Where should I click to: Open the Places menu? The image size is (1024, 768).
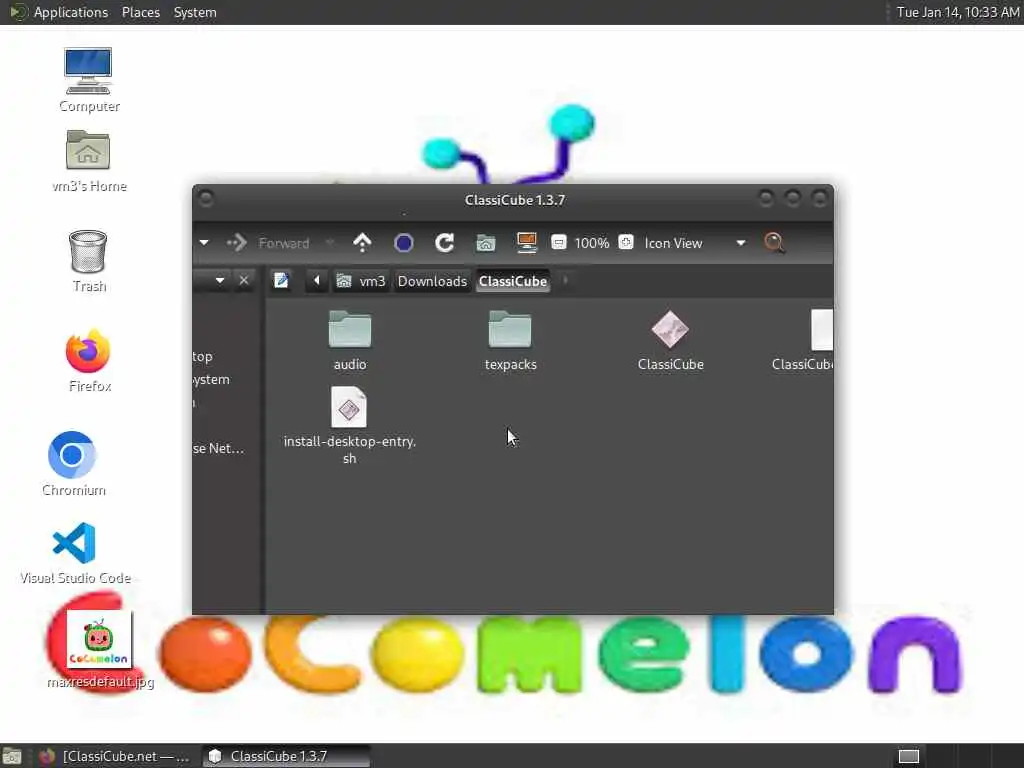coord(140,12)
